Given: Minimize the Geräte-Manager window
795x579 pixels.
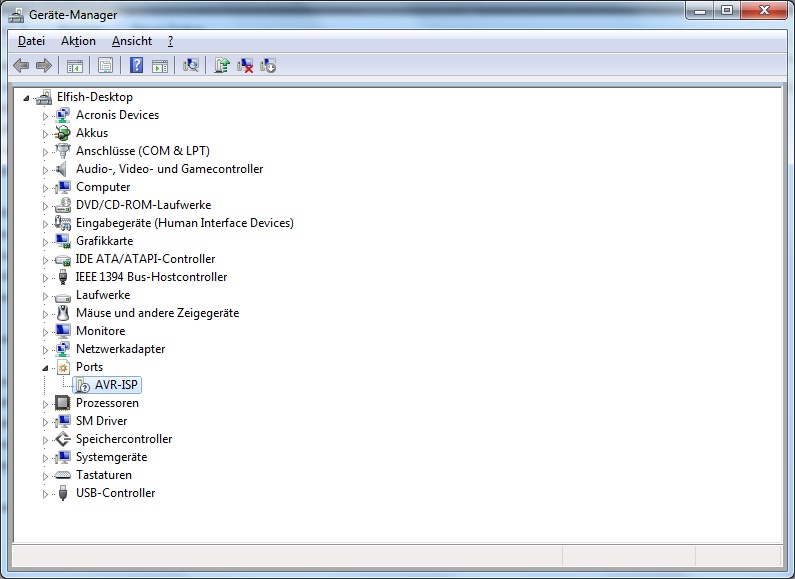Looking at the screenshot, I should [x=700, y=10].
